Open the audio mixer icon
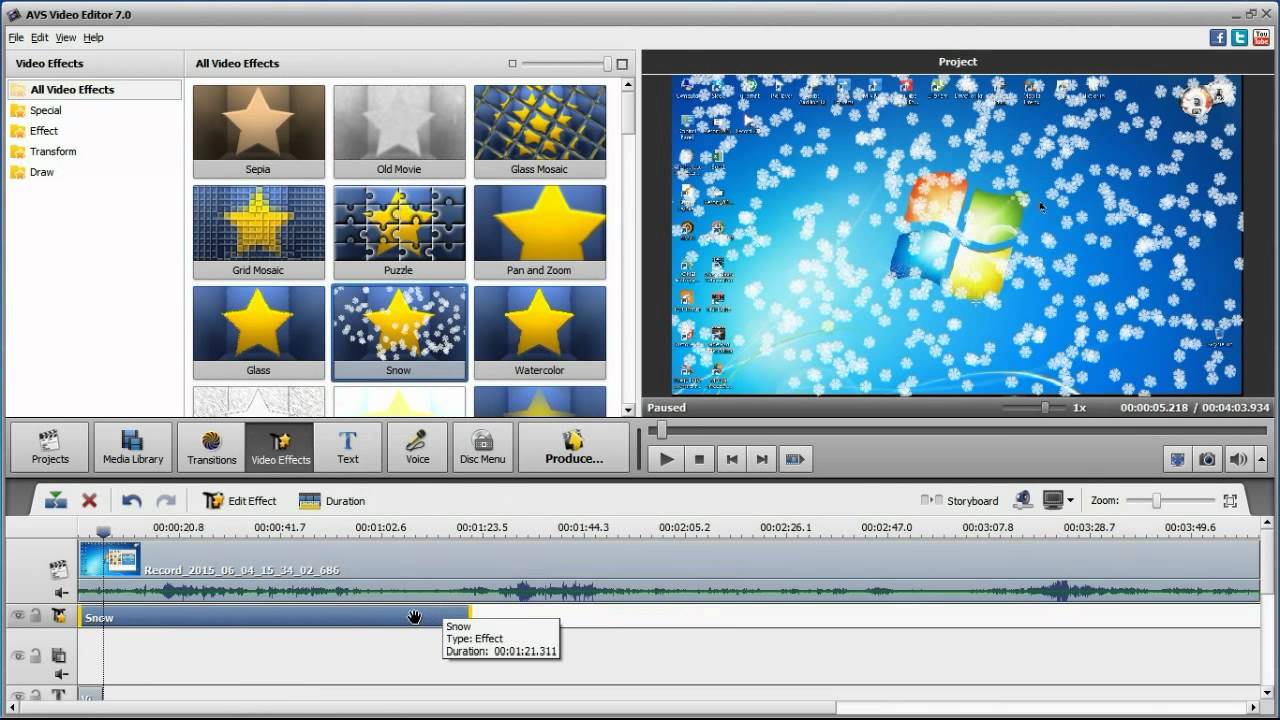1280x720 pixels. [x=1022, y=500]
